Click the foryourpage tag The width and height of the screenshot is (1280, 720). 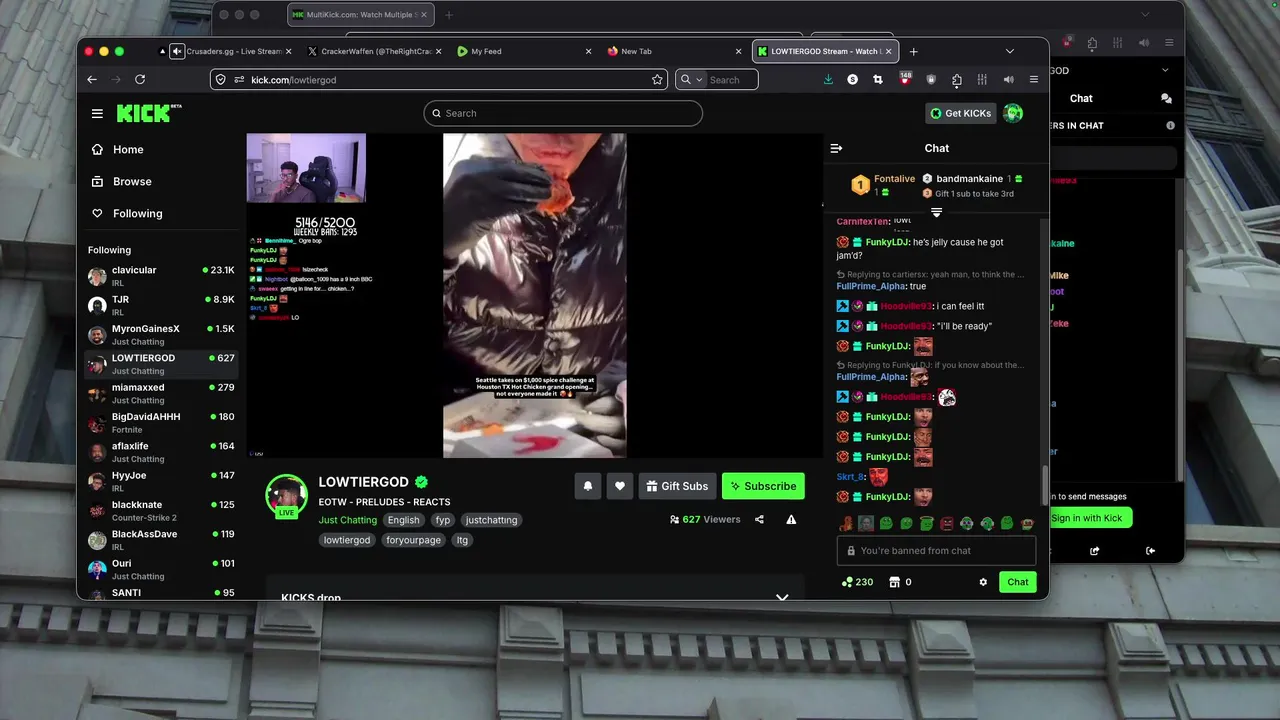(413, 540)
